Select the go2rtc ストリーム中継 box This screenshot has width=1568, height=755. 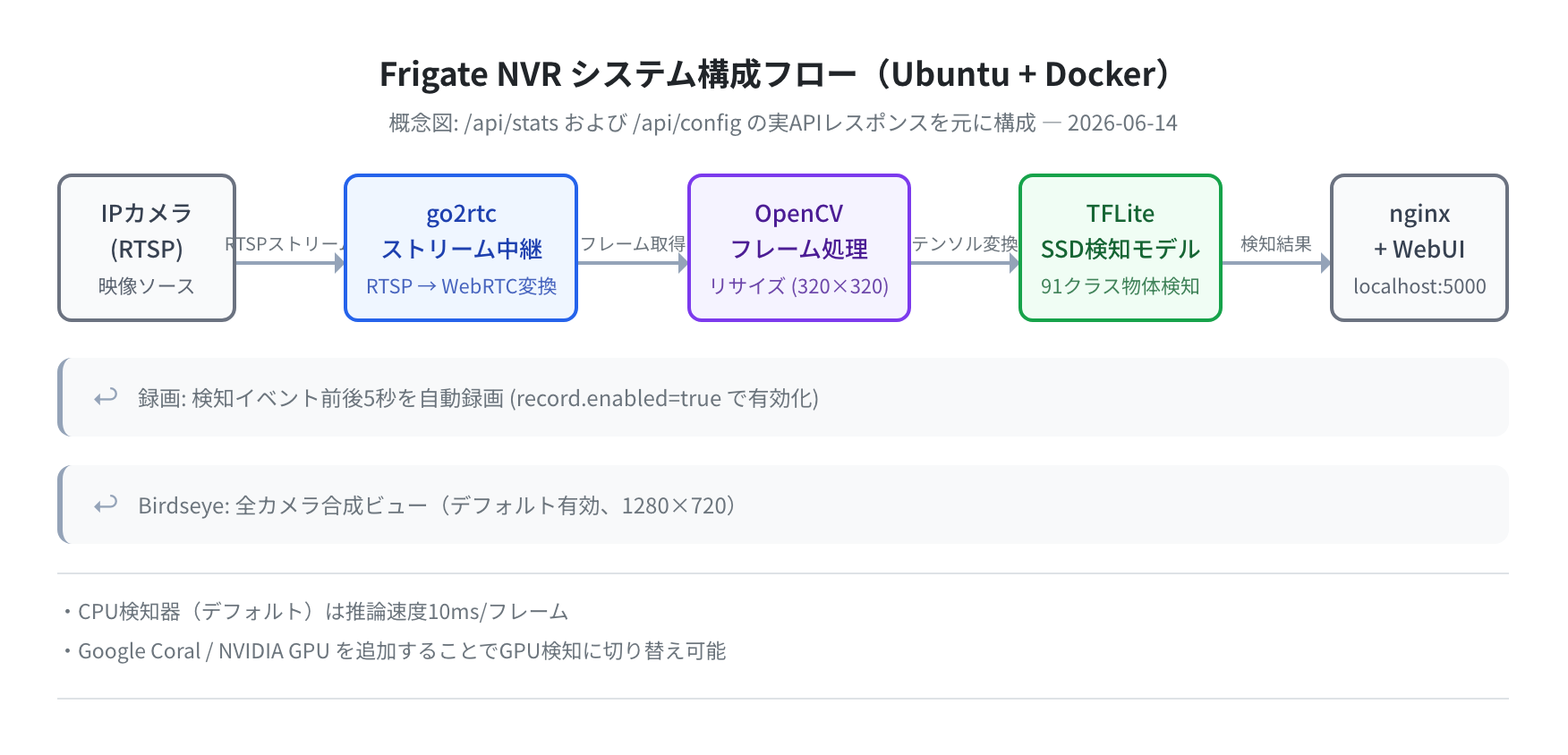click(461, 248)
